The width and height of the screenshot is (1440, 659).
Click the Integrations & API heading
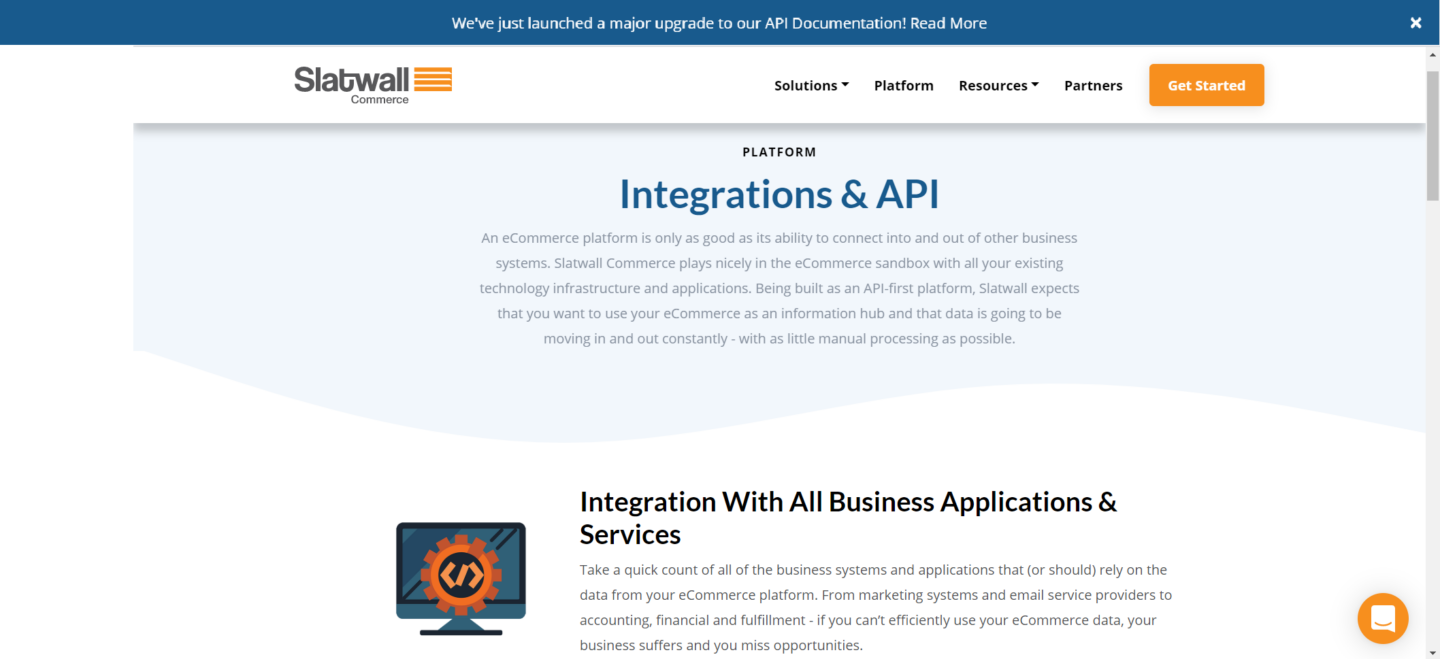tap(779, 194)
